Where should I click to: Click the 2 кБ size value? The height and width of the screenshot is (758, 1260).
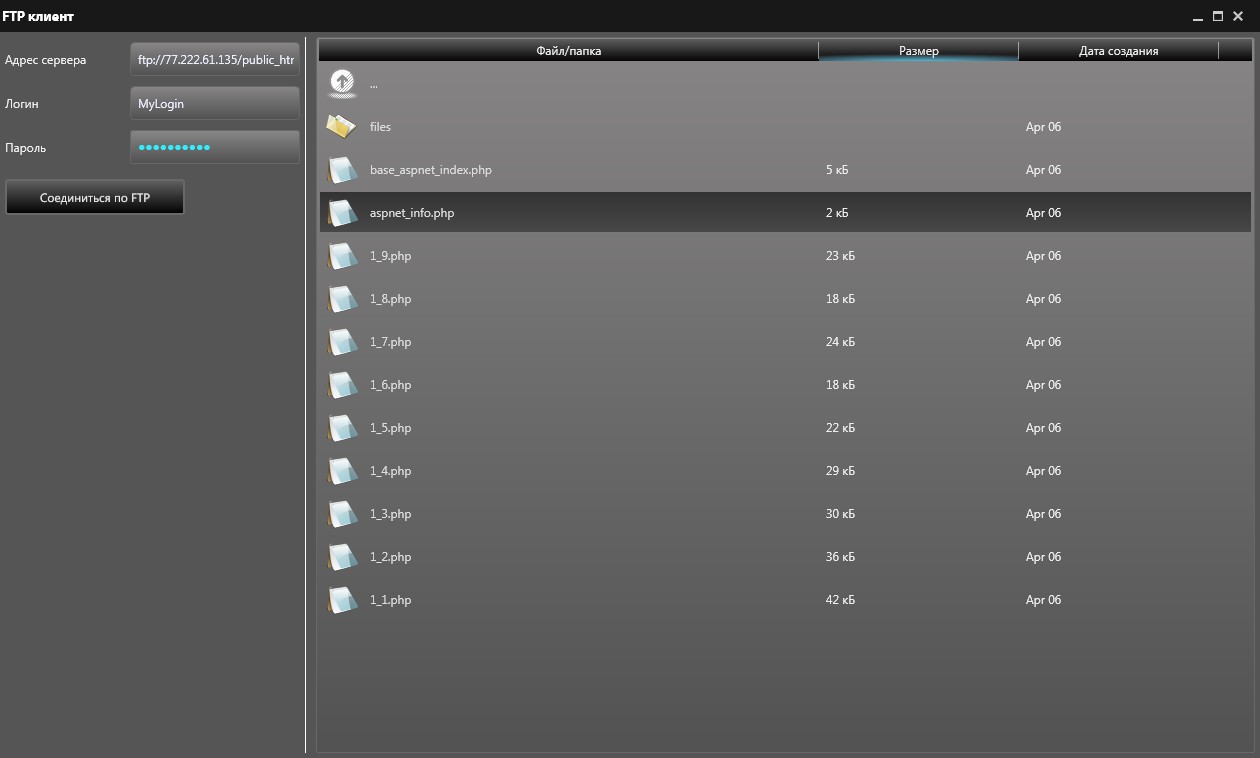(x=837, y=213)
